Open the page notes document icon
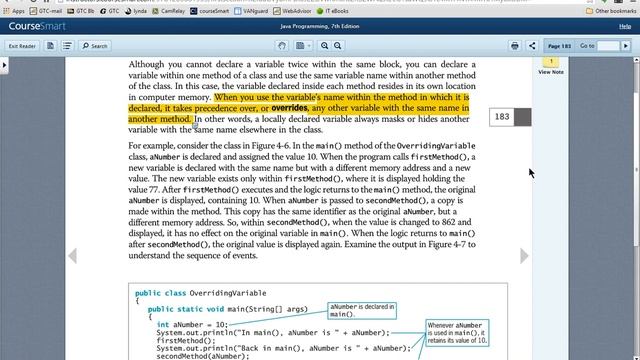The height and width of the screenshot is (360, 640). pyautogui.click(x=50, y=46)
